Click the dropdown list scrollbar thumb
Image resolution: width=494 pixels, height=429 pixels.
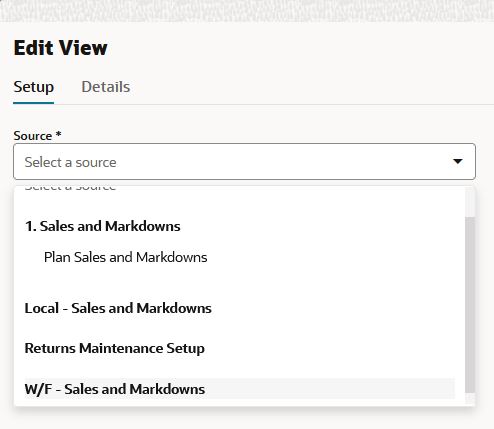point(470,305)
